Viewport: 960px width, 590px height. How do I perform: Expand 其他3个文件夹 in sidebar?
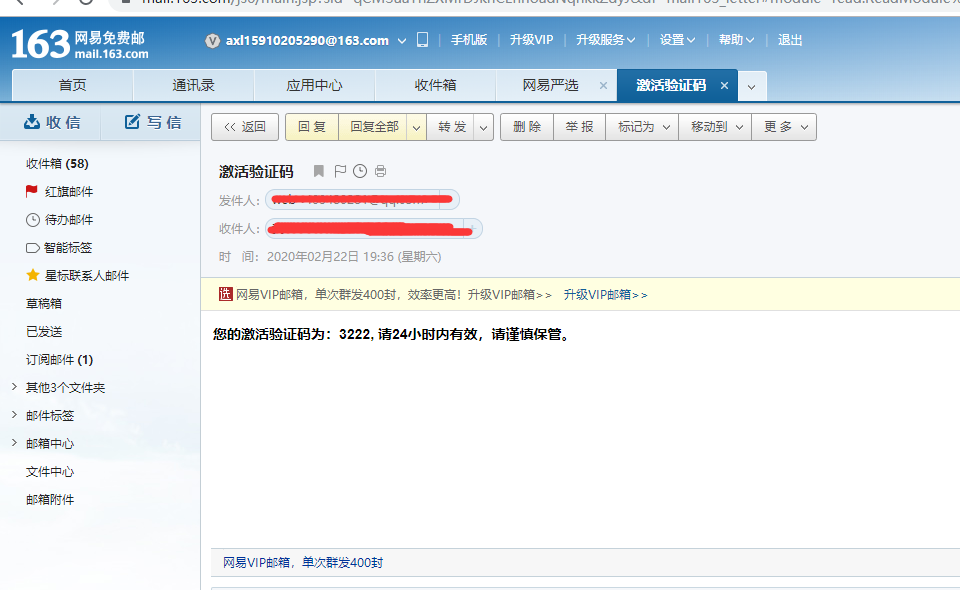[x=14, y=387]
